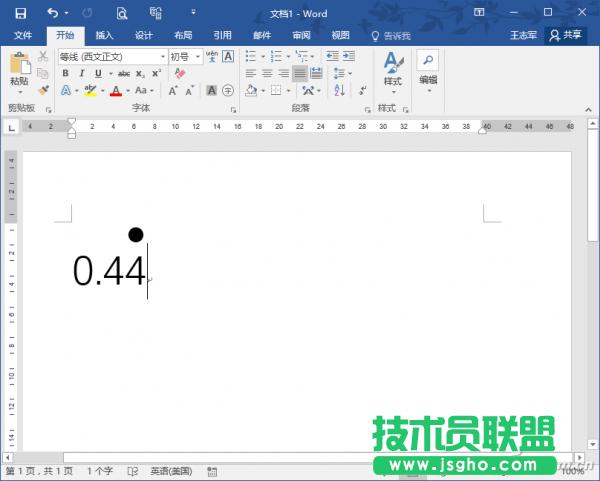Select the Format Painter brush icon

43,90
